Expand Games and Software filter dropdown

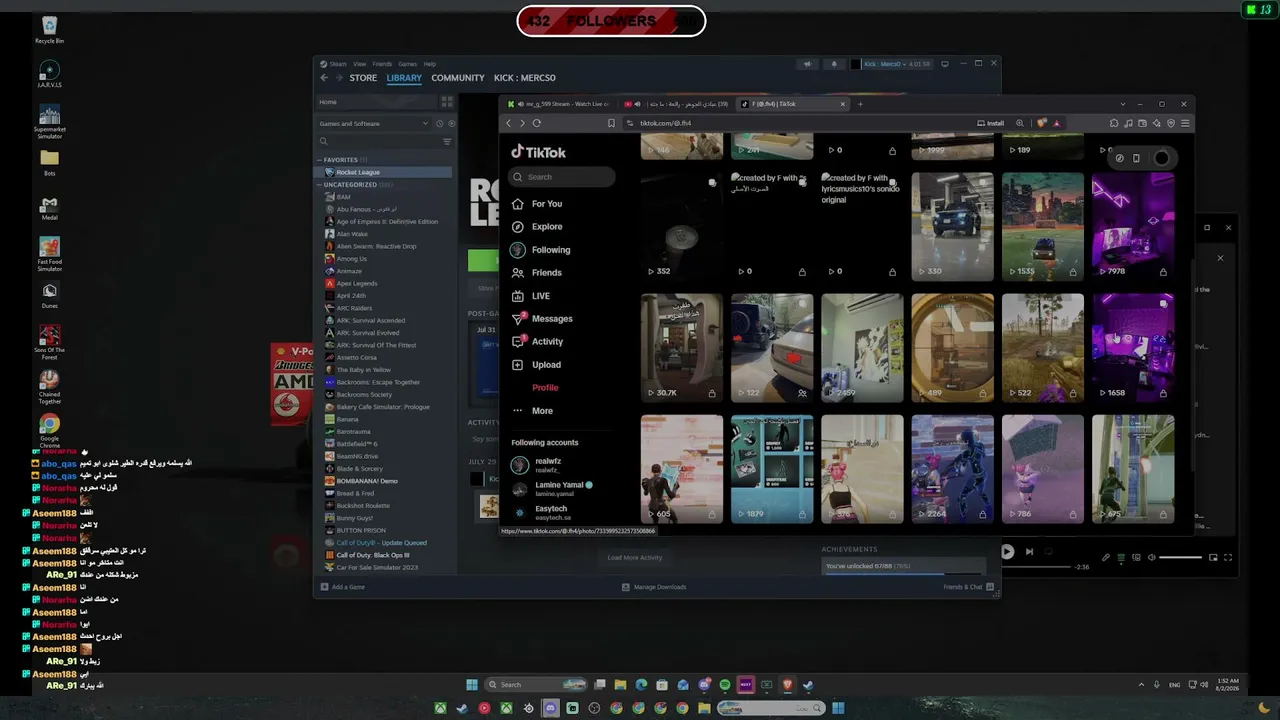click(425, 124)
